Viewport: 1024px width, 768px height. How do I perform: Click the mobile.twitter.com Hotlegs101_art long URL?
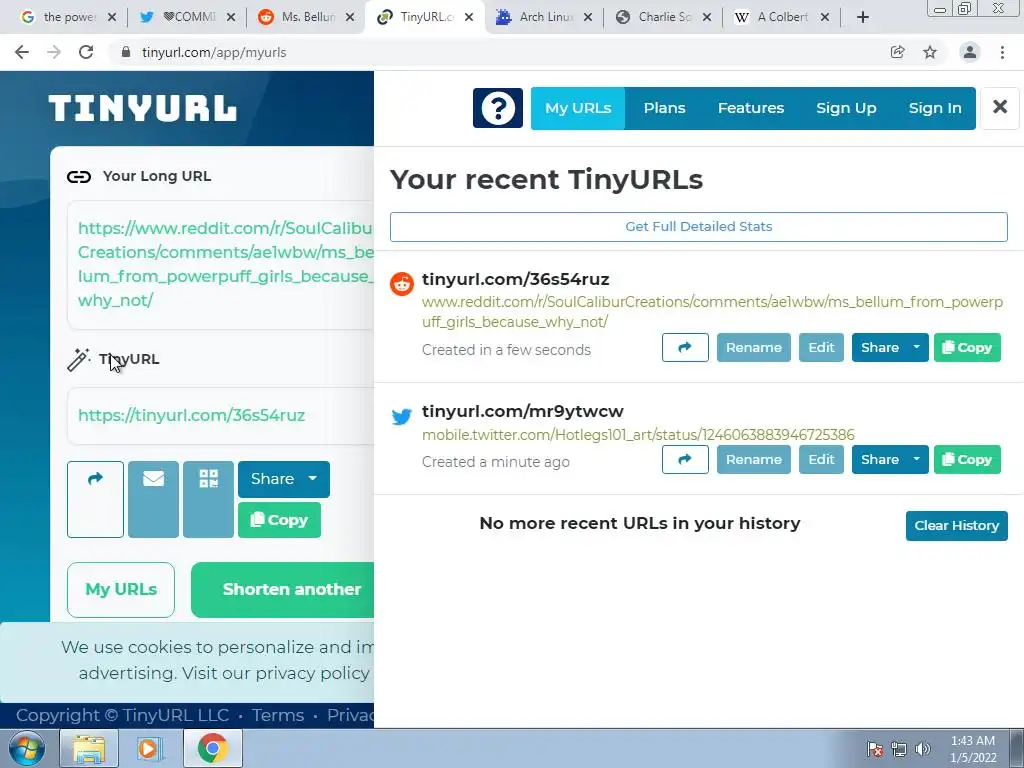click(638, 435)
